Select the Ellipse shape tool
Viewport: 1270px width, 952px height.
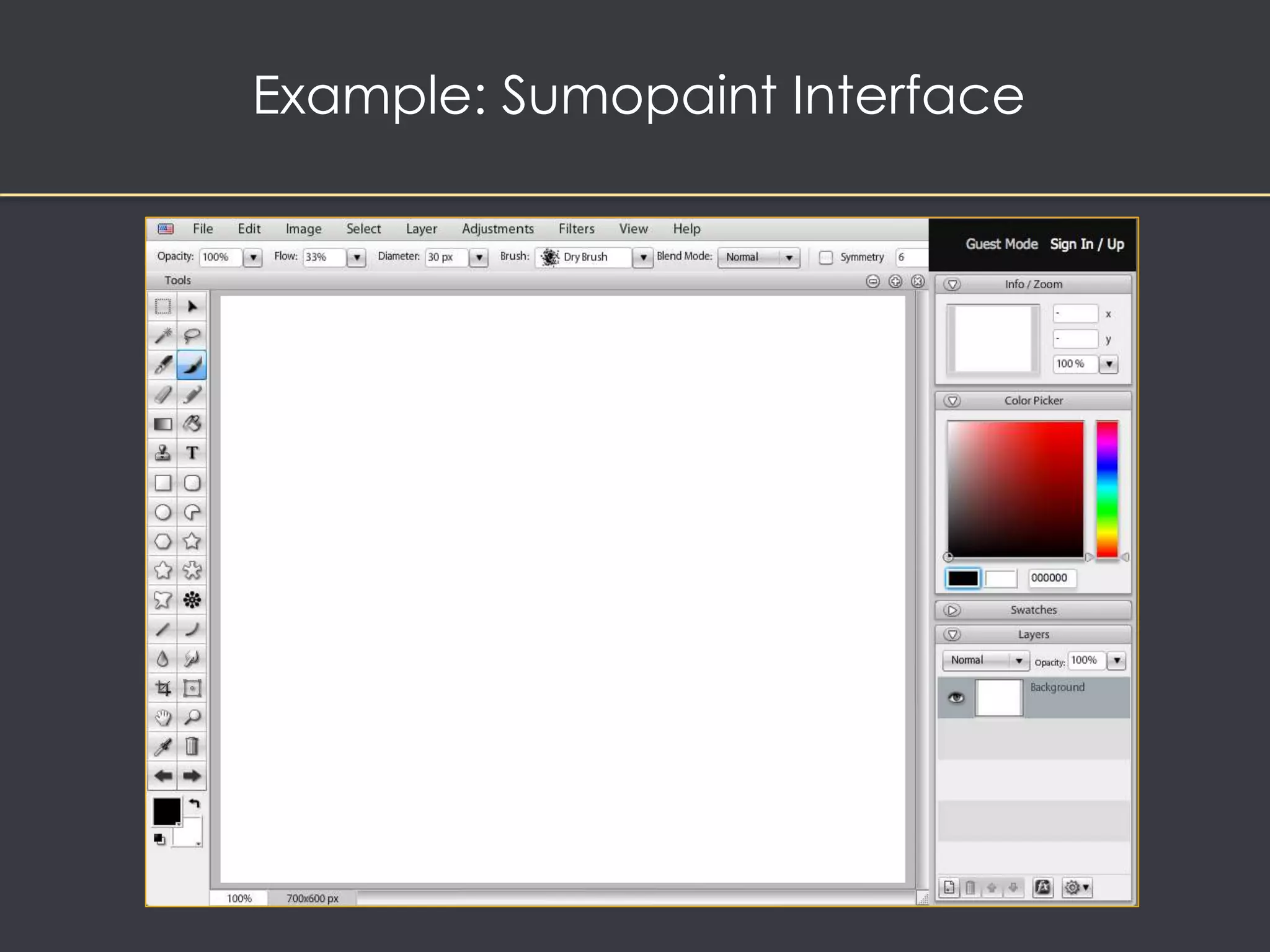point(162,512)
